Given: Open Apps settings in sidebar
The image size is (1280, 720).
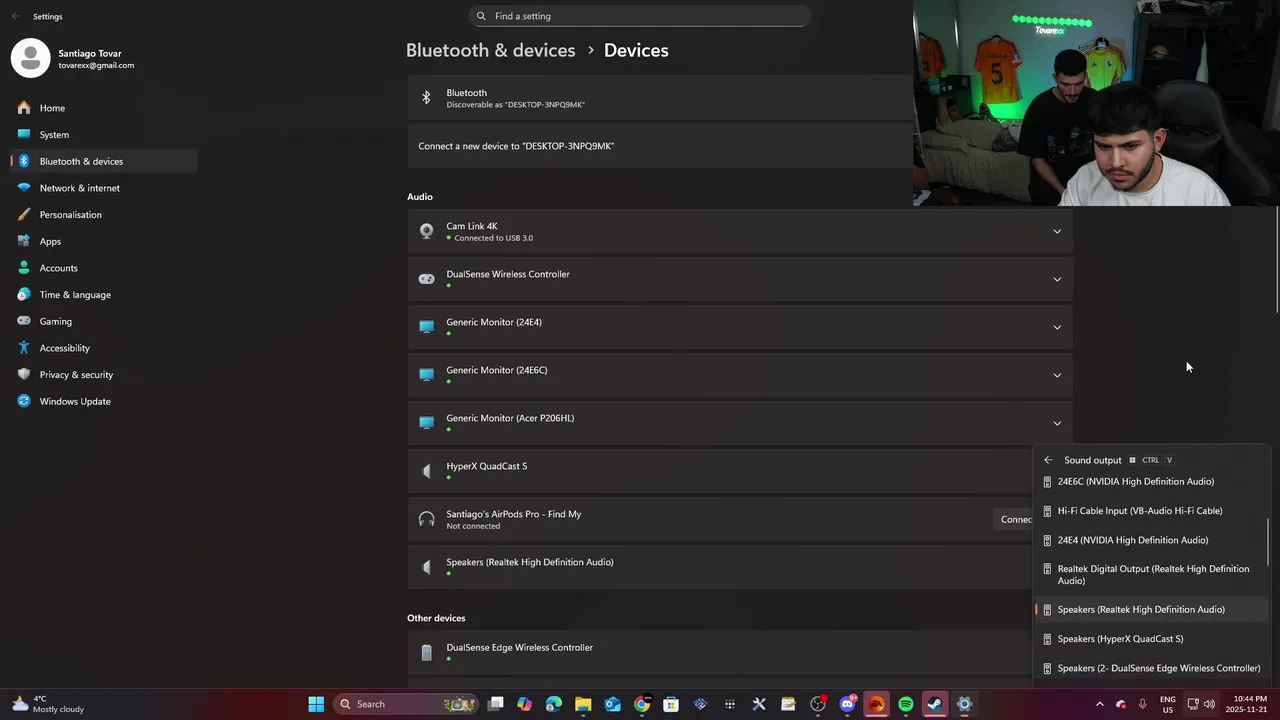Looking at the screenshot, I should click(x=104, y=241).
